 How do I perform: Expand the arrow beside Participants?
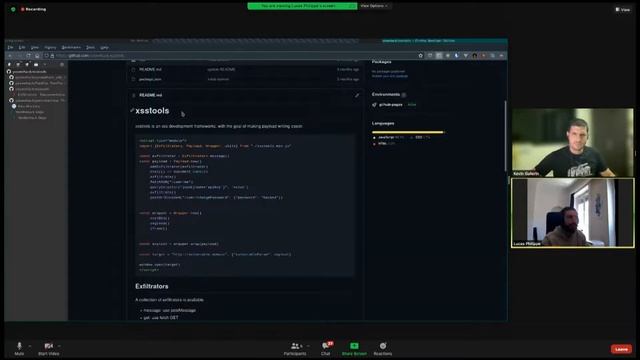coord(308,346)
